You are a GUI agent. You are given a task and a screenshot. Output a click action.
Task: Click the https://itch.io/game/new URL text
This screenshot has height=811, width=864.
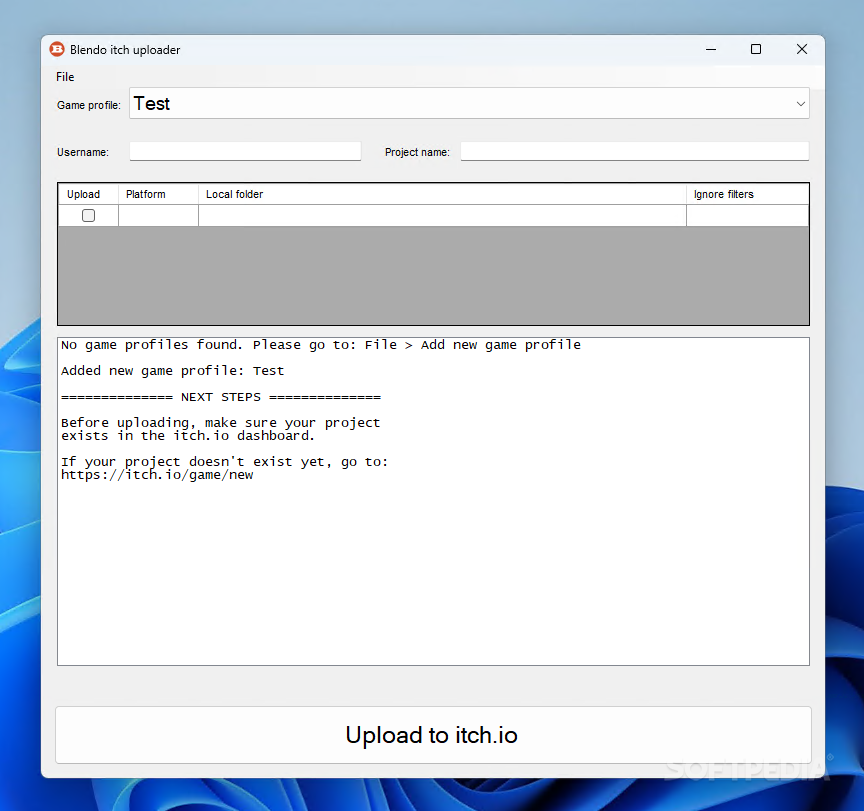(x=157, y=475)
